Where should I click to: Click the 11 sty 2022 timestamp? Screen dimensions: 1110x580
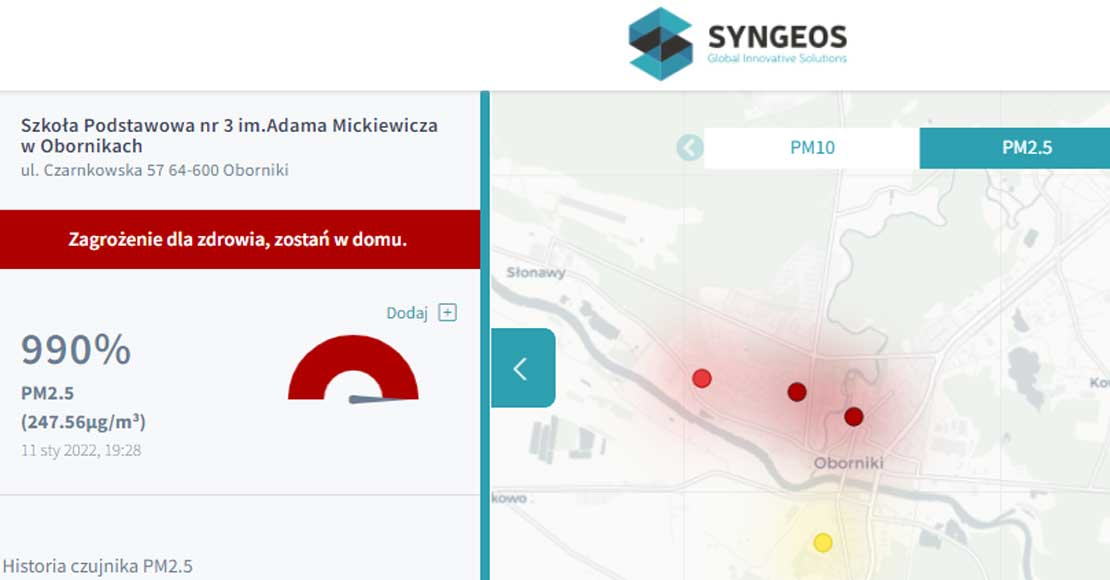[79, 450]
